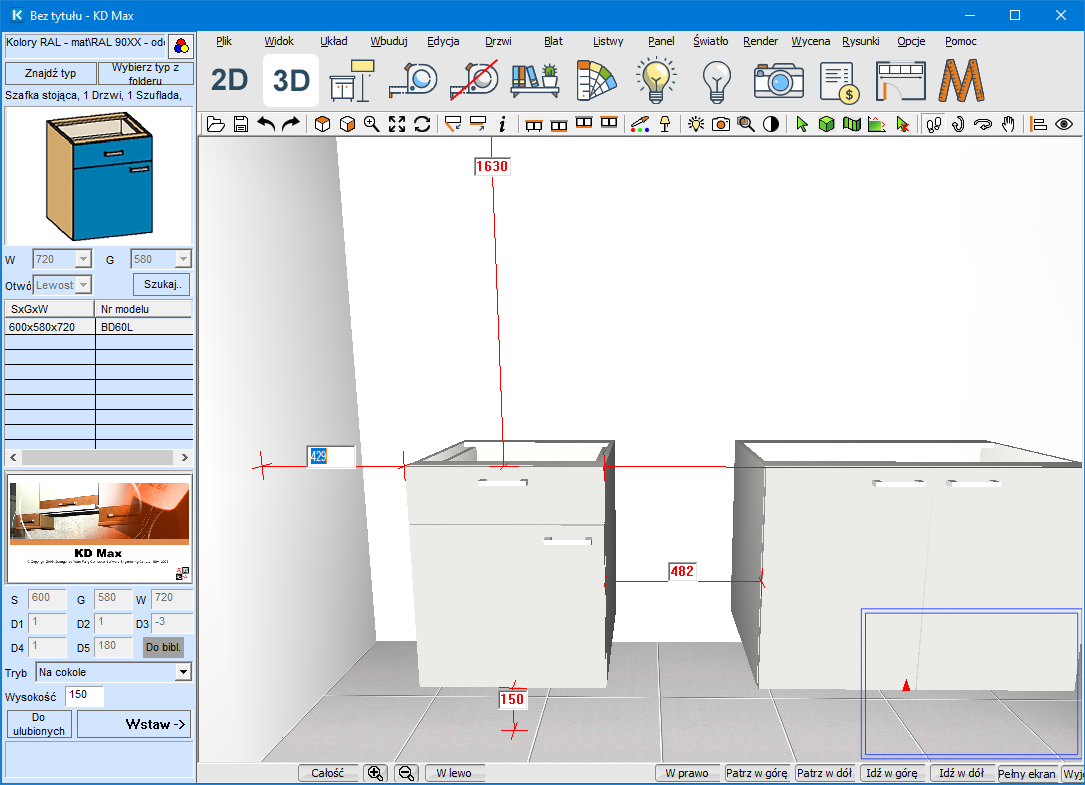Click the save floppy disk icon

(241, 124)
